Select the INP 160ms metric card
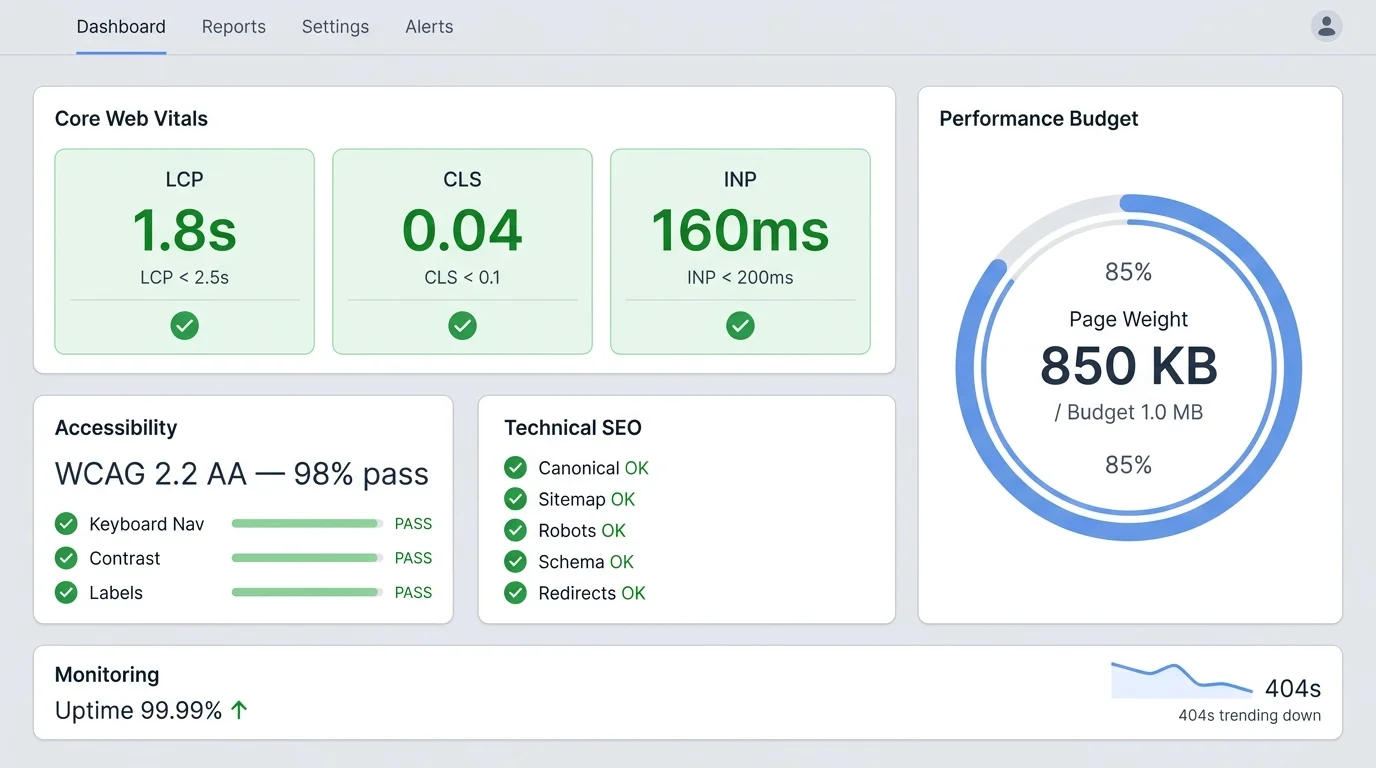 (740, 252)
